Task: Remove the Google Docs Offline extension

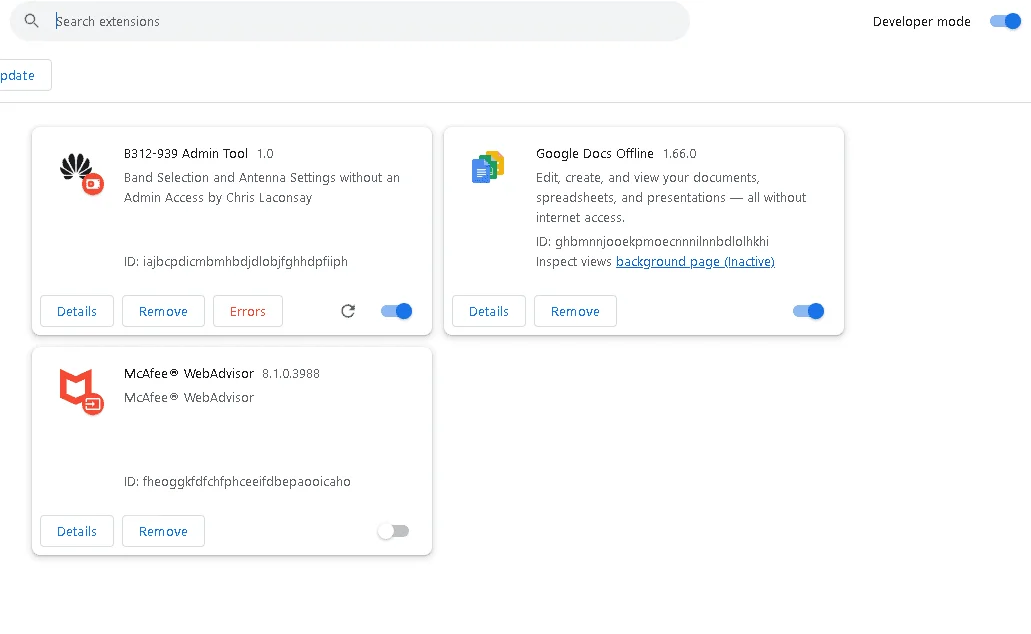Action: point(575,311)
